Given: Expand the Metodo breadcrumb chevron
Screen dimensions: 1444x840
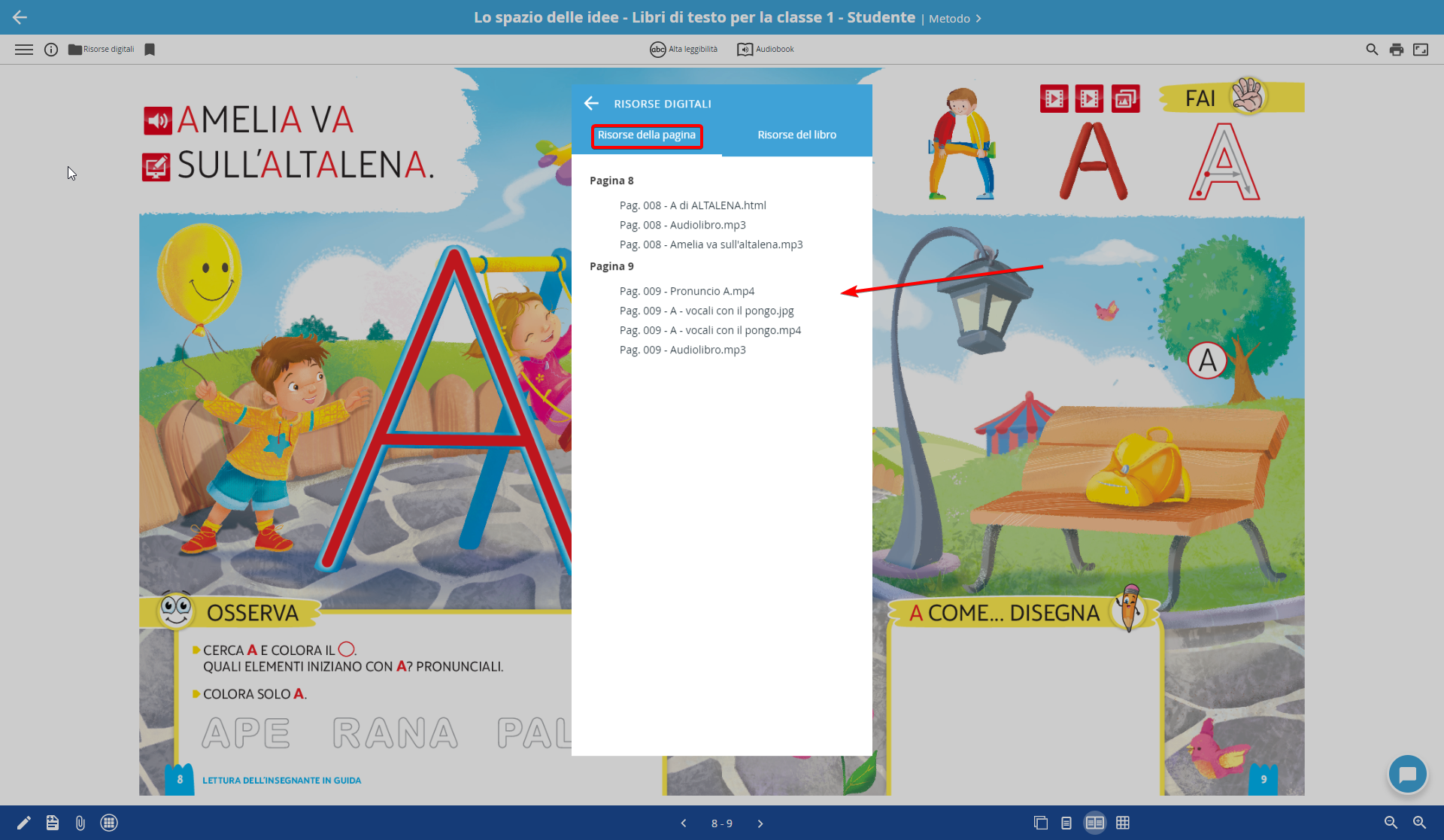Looking at the screenshot, I should tap(978, 19).
